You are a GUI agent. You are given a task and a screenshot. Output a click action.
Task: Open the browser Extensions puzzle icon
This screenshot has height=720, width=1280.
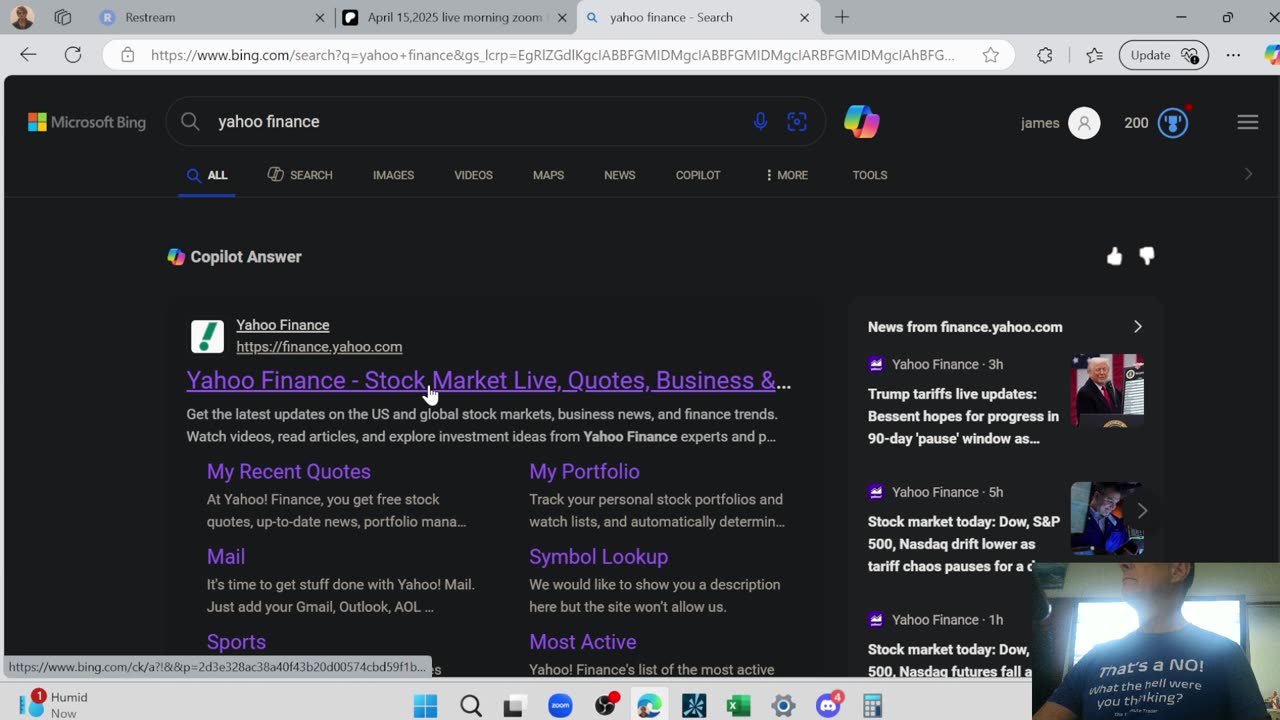(1044, 55)
